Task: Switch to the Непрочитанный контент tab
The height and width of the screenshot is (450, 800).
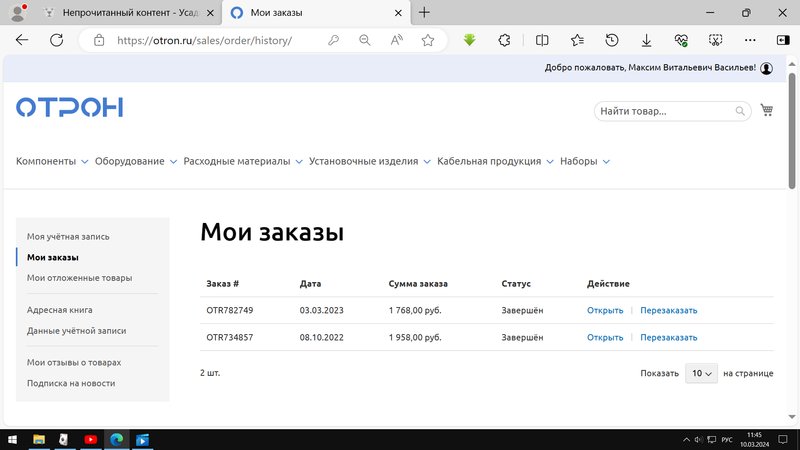Action: [x=129, y=13]
